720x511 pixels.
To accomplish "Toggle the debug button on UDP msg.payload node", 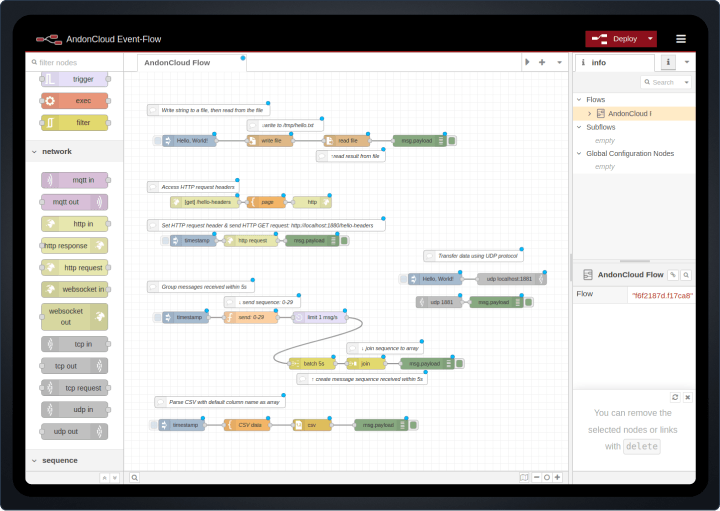I will coord(530,302).
